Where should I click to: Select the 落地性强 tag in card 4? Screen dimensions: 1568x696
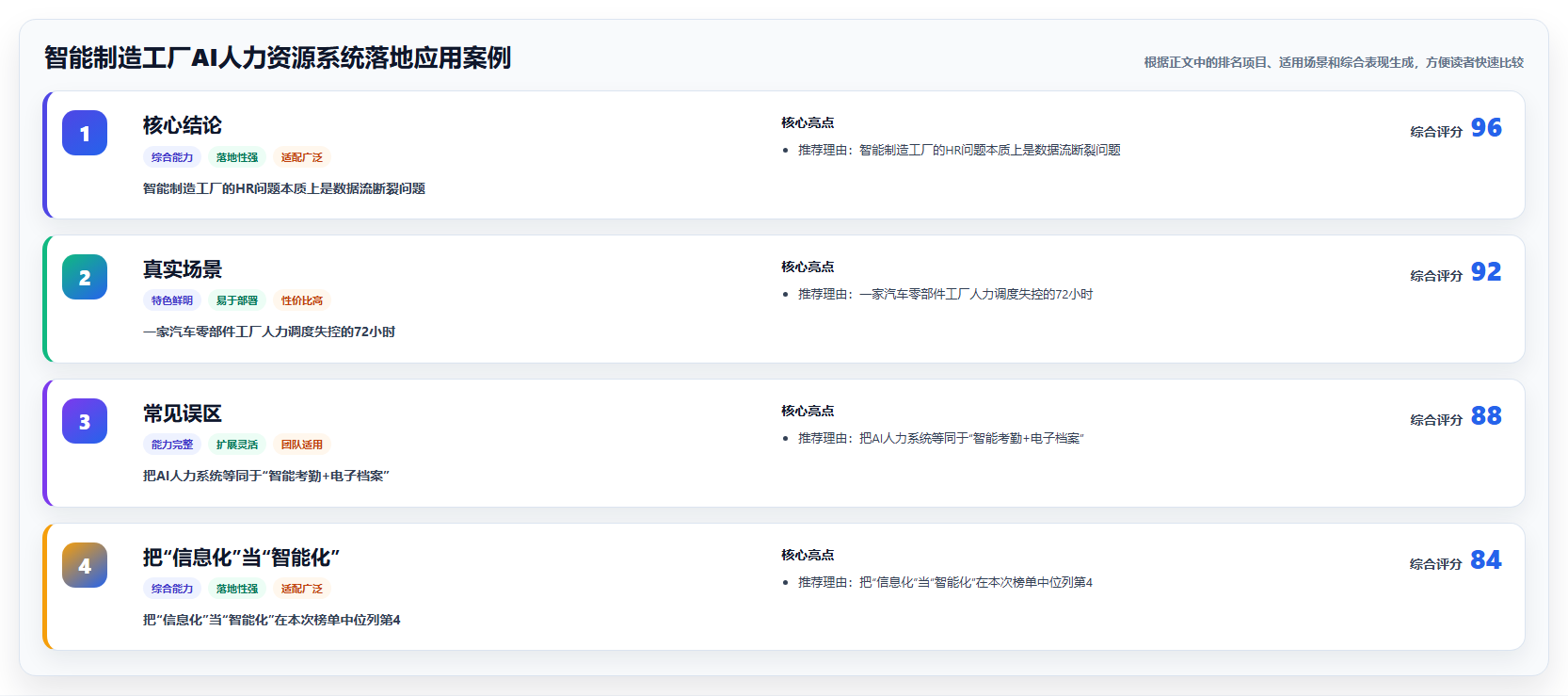coord(237,589)
